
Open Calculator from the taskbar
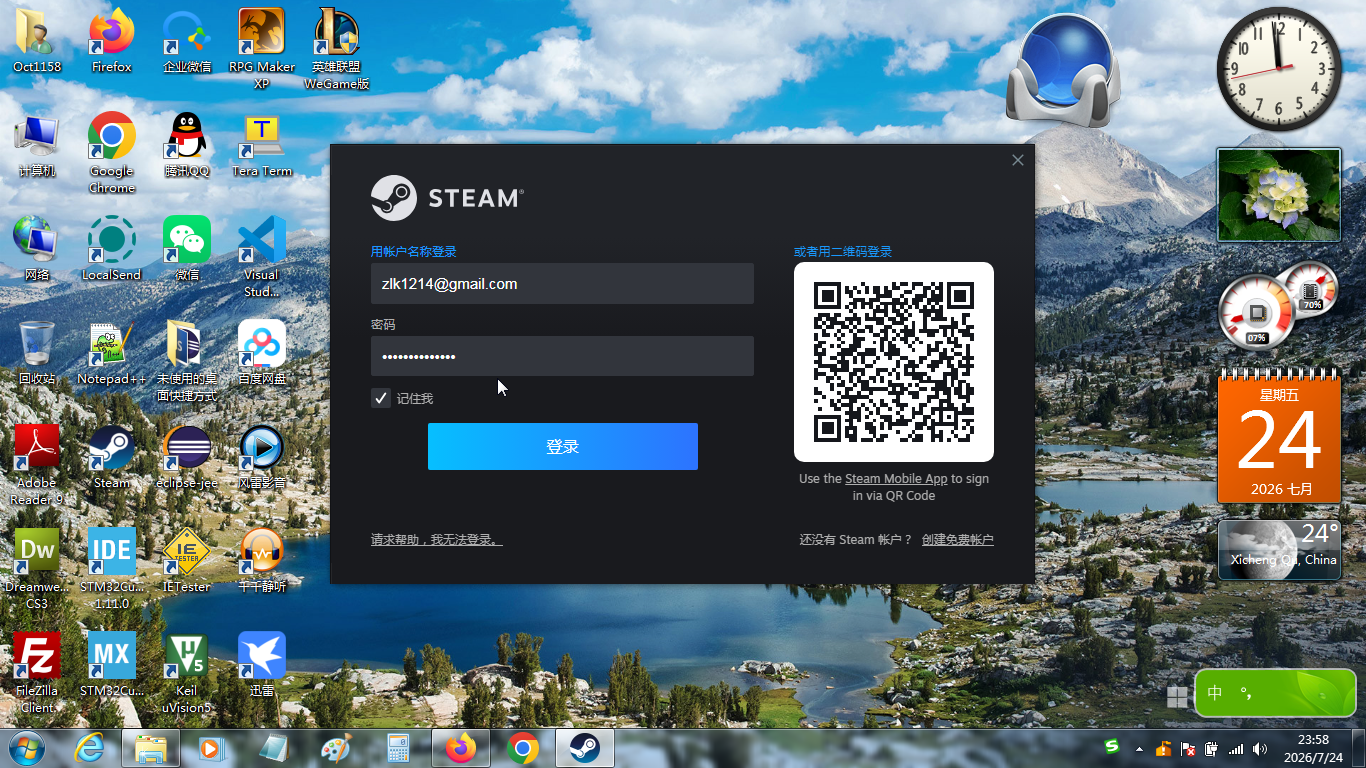(397, 748)
